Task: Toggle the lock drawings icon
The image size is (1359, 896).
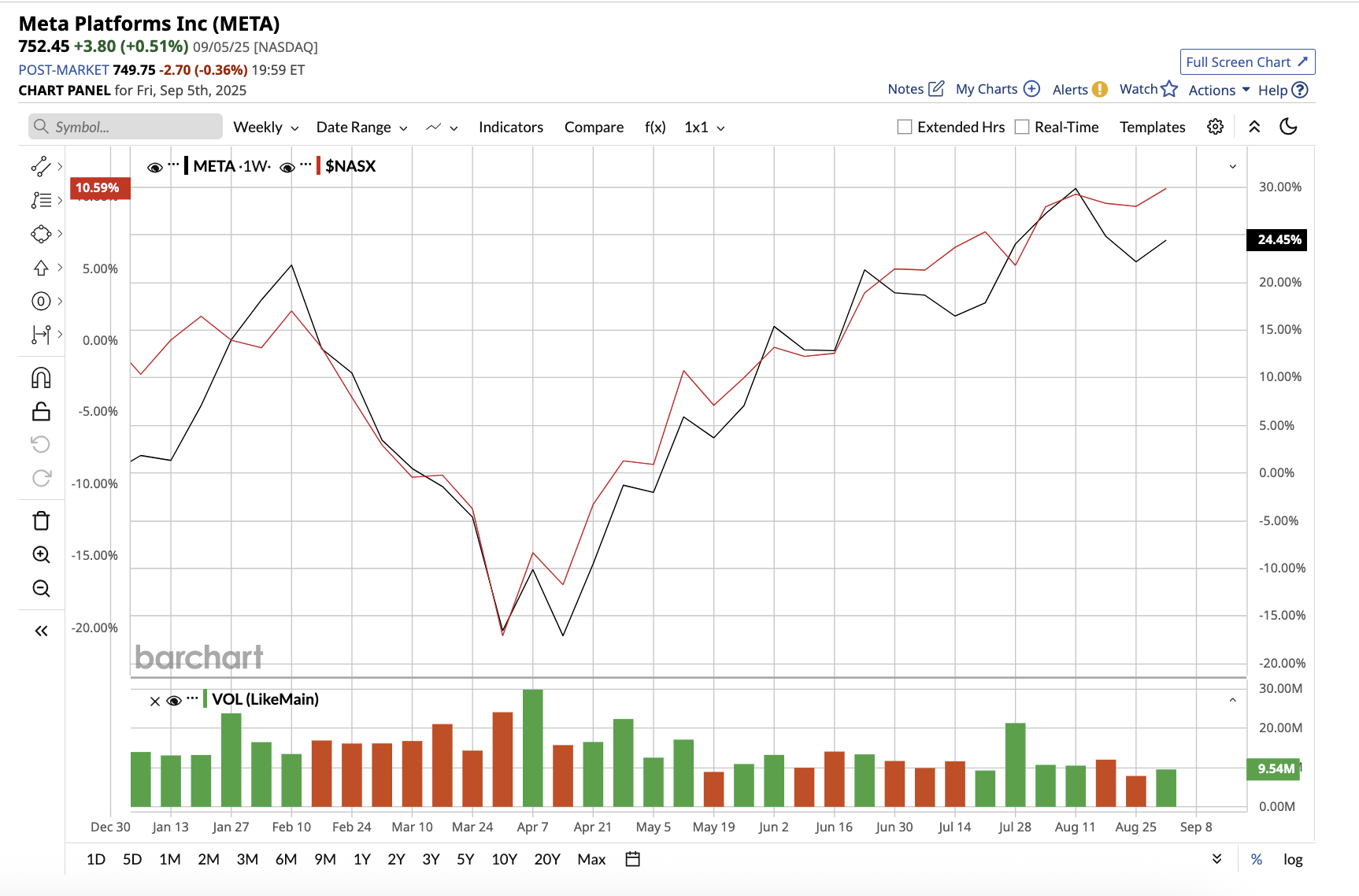Action: coord(41,411)
